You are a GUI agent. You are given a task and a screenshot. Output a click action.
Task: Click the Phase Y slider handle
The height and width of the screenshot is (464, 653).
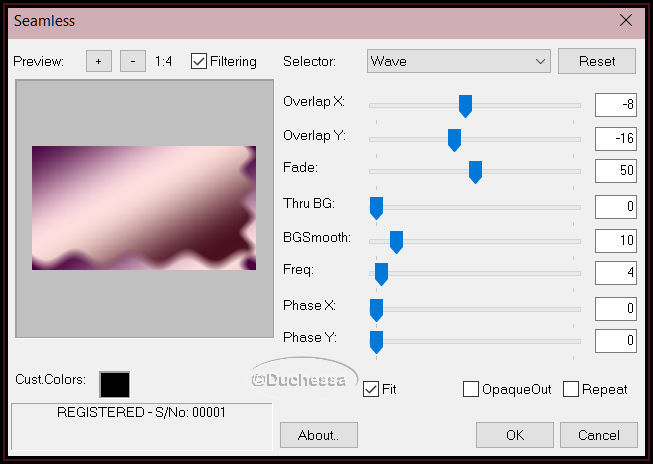tap(376, 342)
